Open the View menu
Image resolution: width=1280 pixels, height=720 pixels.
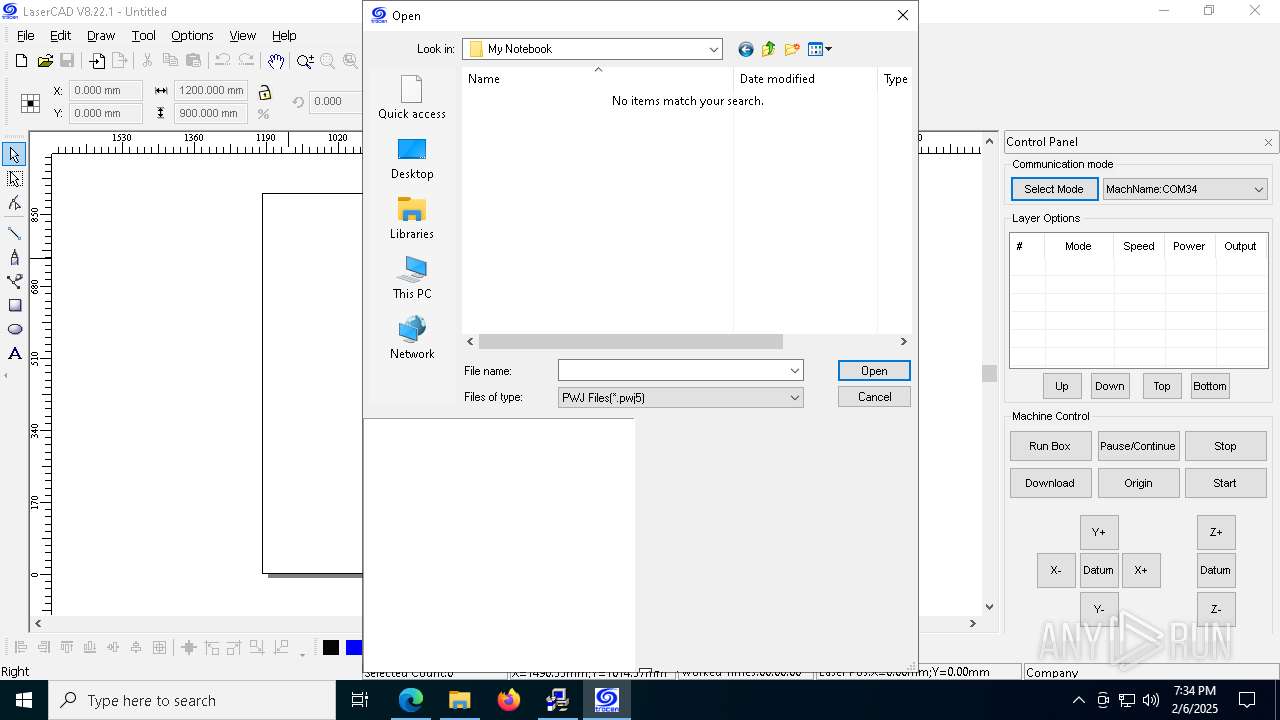[242, 35]
